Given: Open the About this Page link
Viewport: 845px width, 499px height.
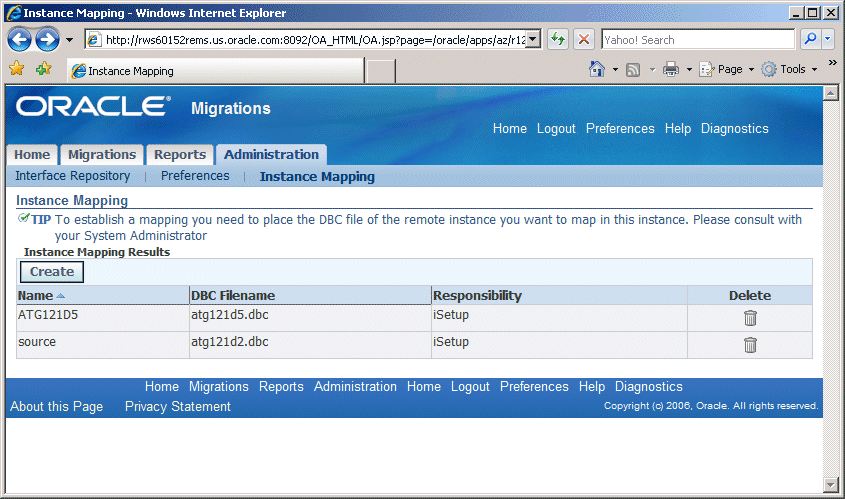Looking at the screenshot, I should 56,406.
